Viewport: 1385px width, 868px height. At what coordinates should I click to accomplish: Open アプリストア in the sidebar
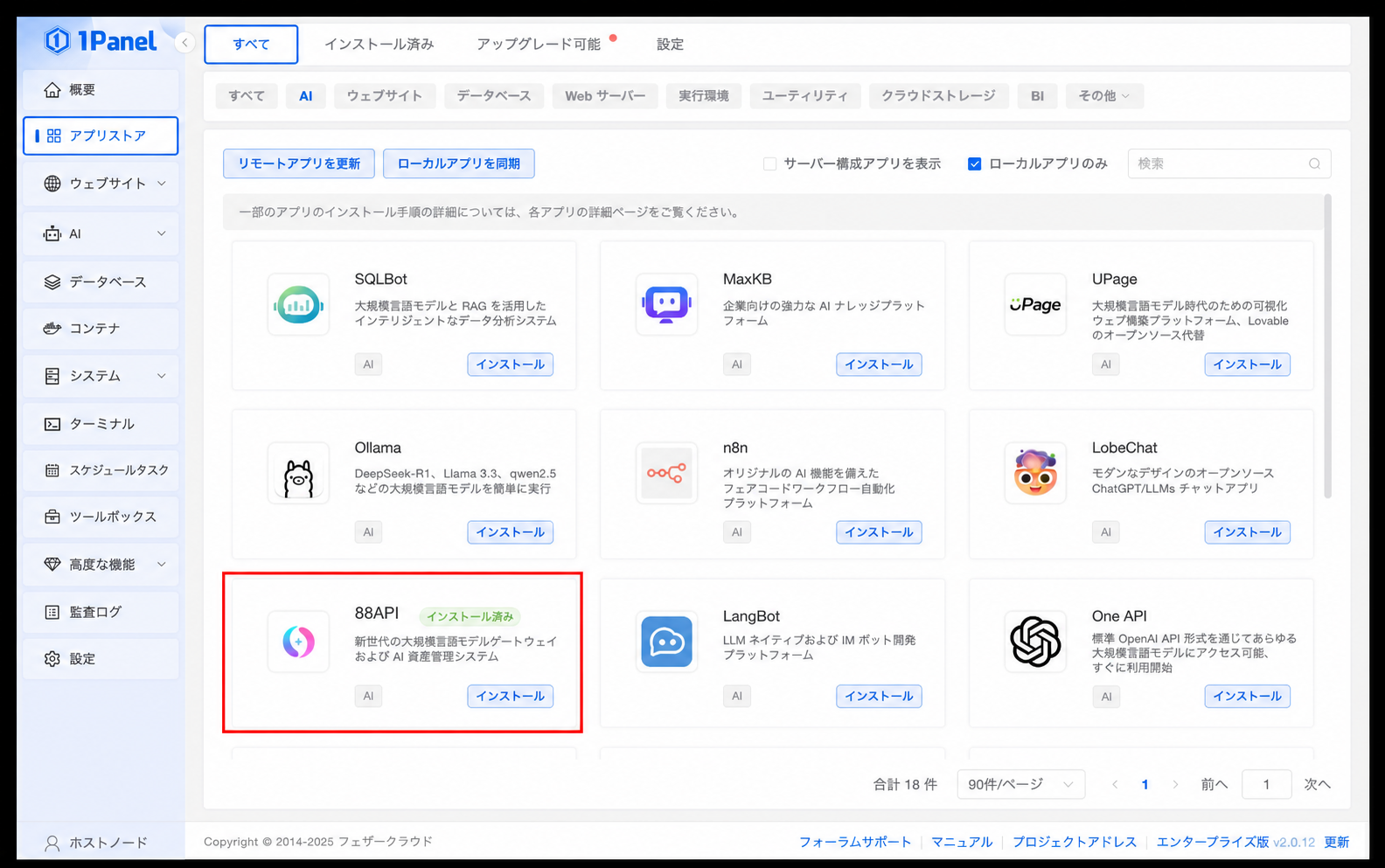point(101,135)
